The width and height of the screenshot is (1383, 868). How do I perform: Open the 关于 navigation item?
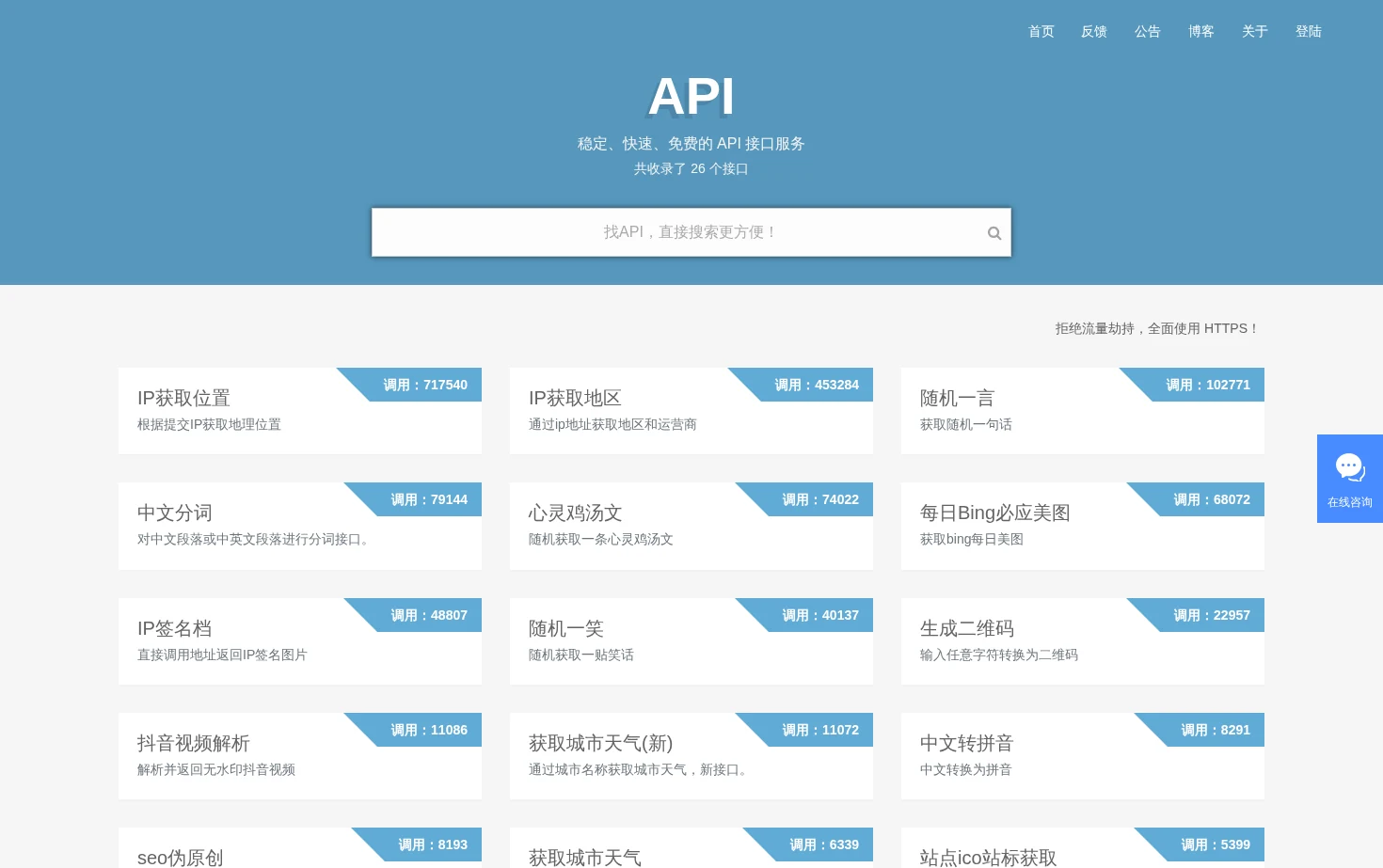[x=1255, y=32]
